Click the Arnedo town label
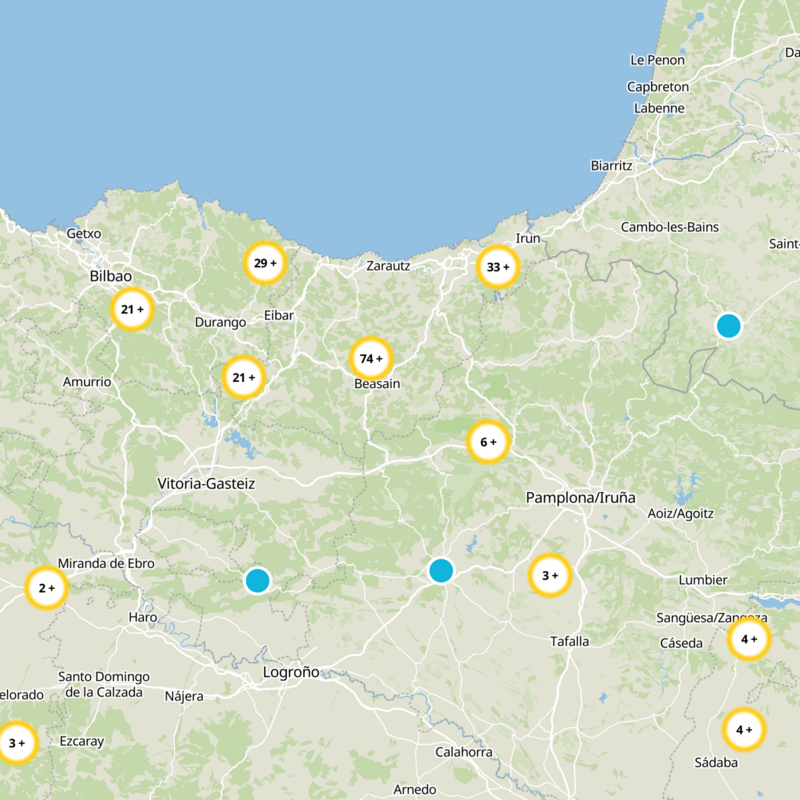The height and width of the screenshot is (800, 800). pos(415,790)
